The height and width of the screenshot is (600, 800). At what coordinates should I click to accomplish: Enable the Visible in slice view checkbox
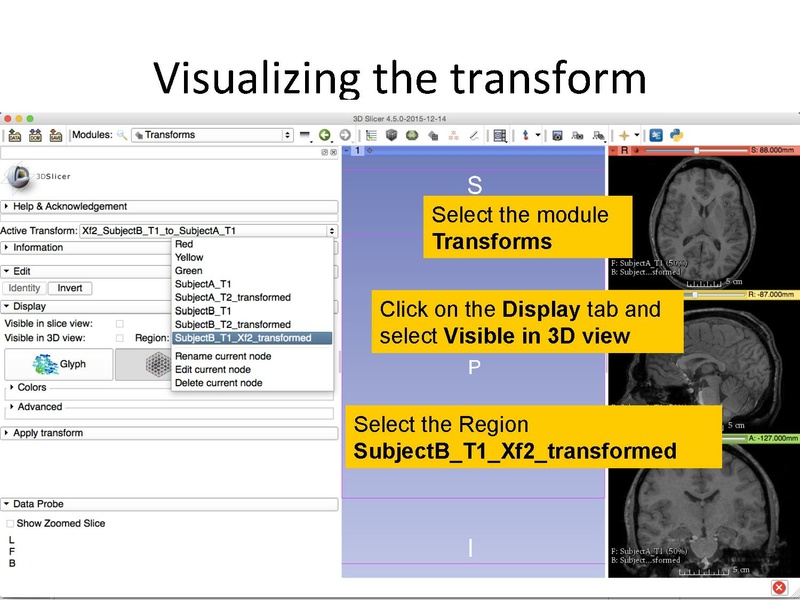118,323
